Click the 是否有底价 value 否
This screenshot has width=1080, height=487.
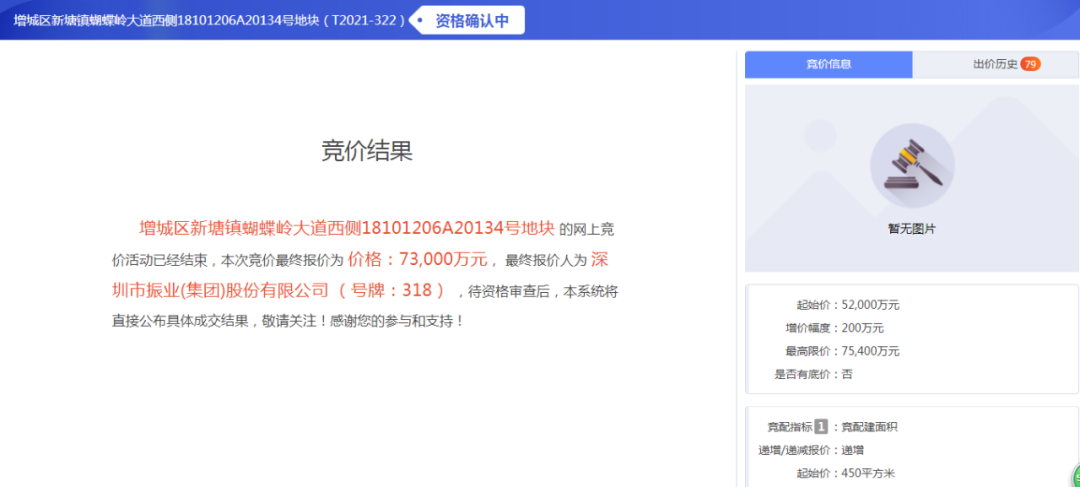pyautogui.click(x=847, y=374)
